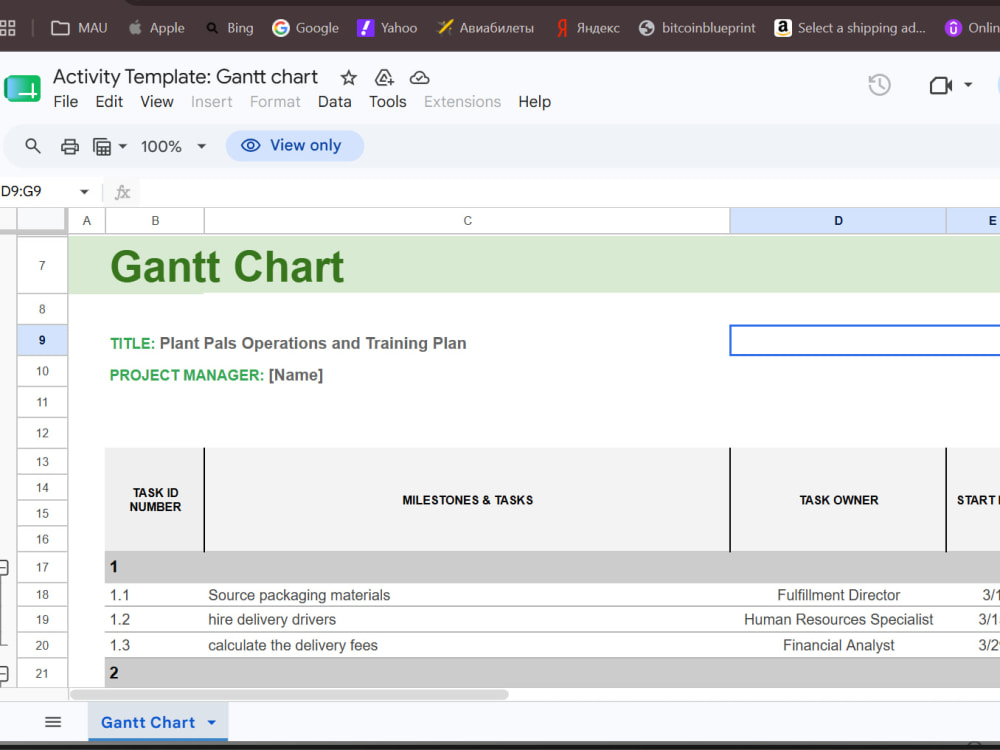Screen dimensions: 1000x750
Task: Click the formula bar field
Action: coord(569,191)
